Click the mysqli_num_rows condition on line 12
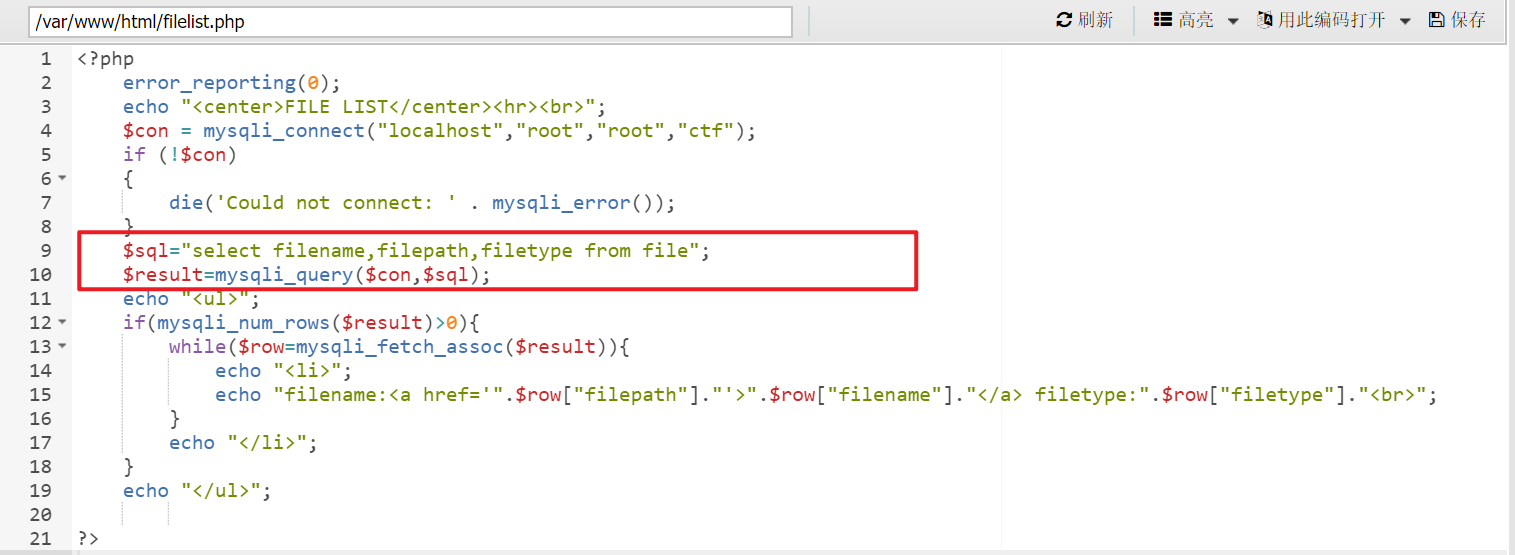This screenshot has height=555, width=1515. (x=303, y=323)
